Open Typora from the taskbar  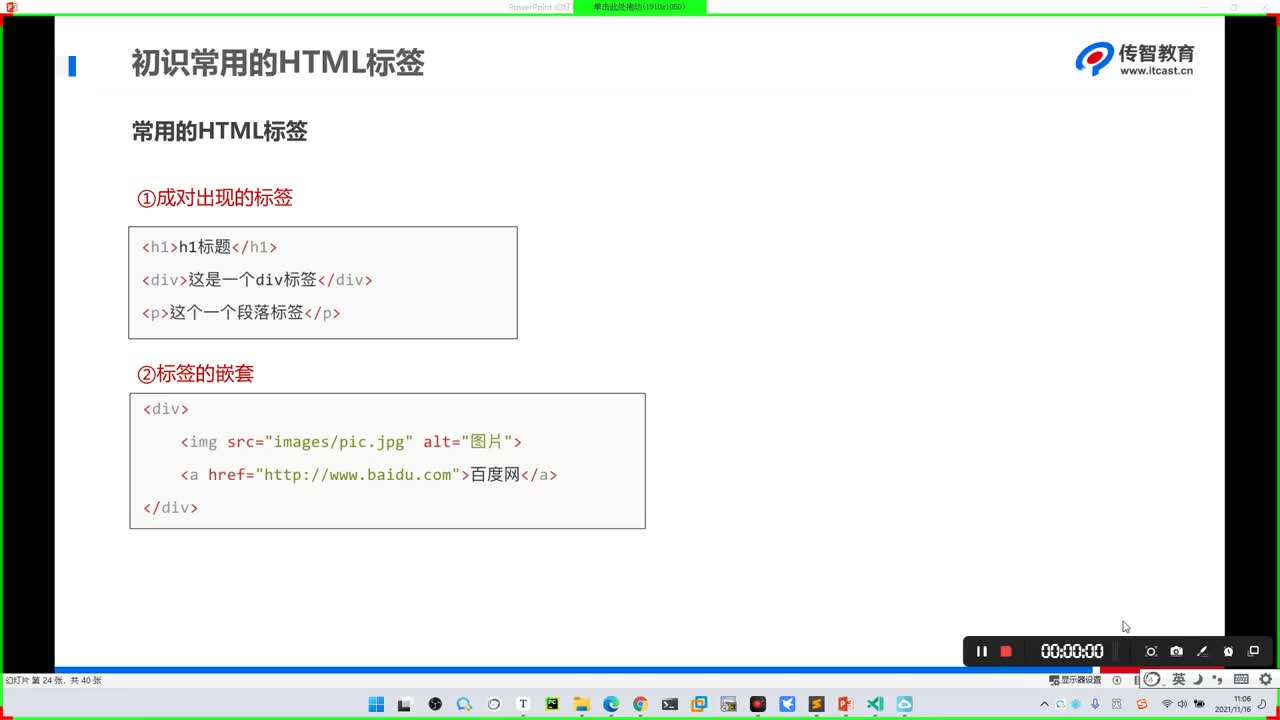[x=523, y=704]
